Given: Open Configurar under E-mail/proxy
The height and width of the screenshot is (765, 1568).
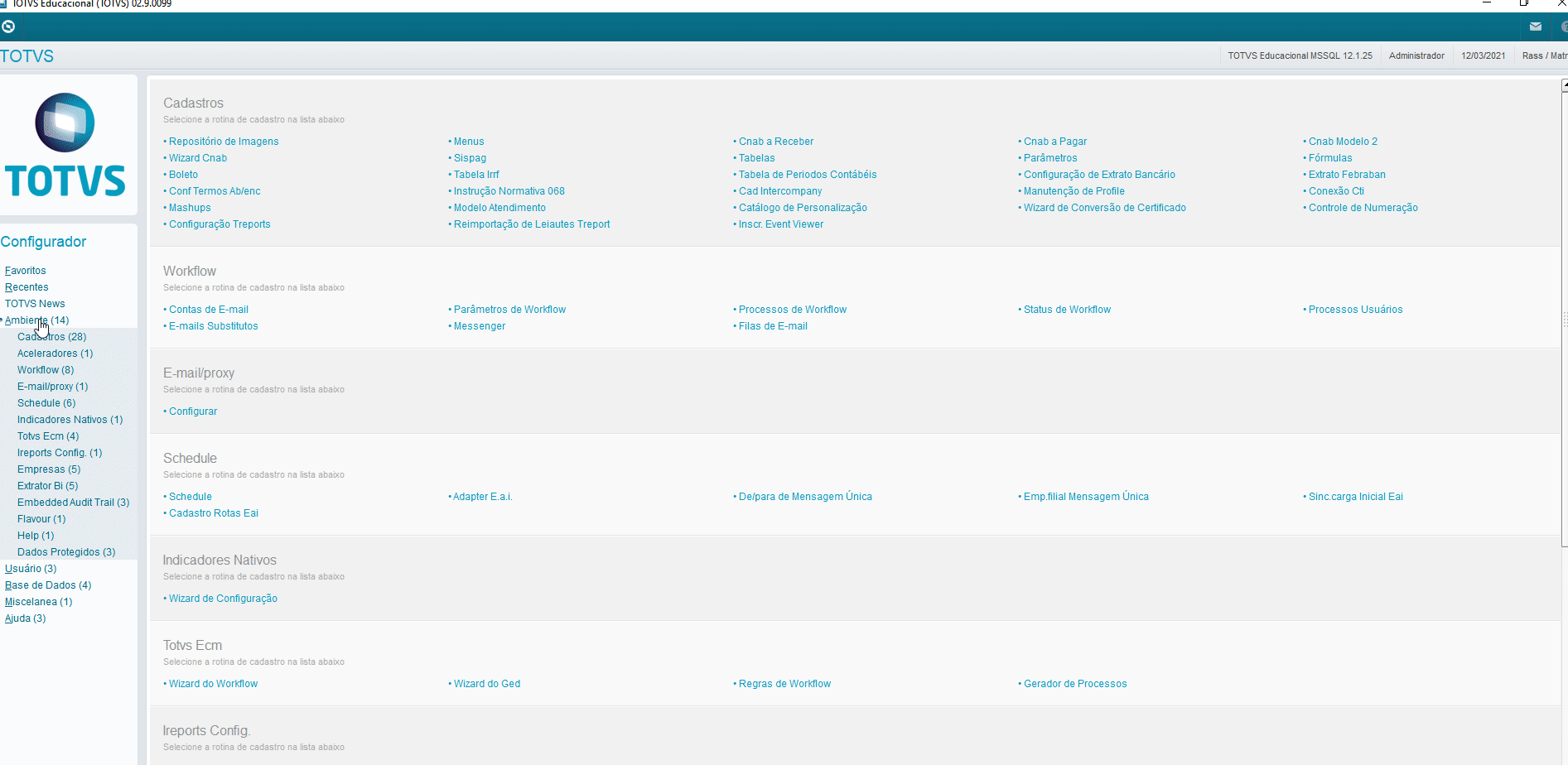Looking at the screenshot, I should tap(193, 411).
